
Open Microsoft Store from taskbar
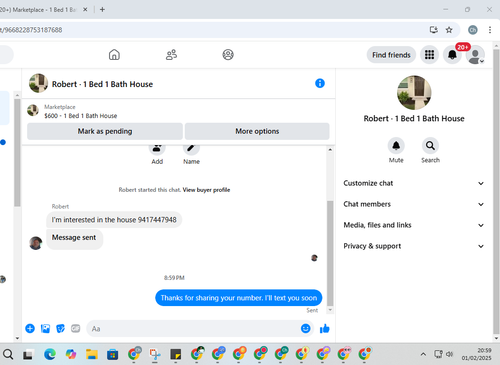tap(113, 354)
